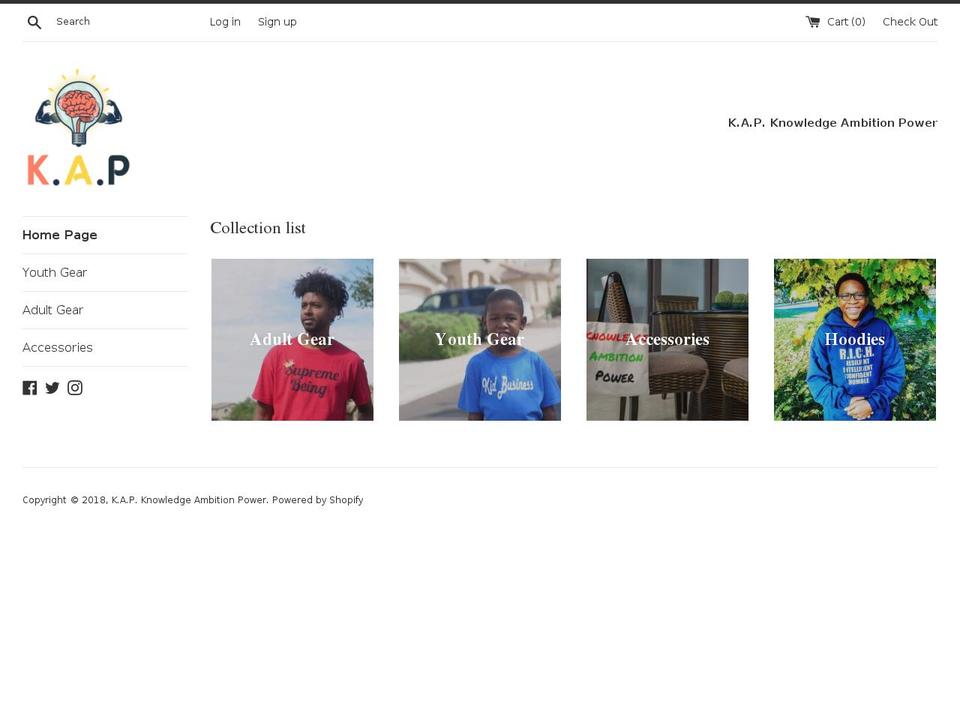Click the Collection list heading
The image size is (960, 720).
[258, 228]
